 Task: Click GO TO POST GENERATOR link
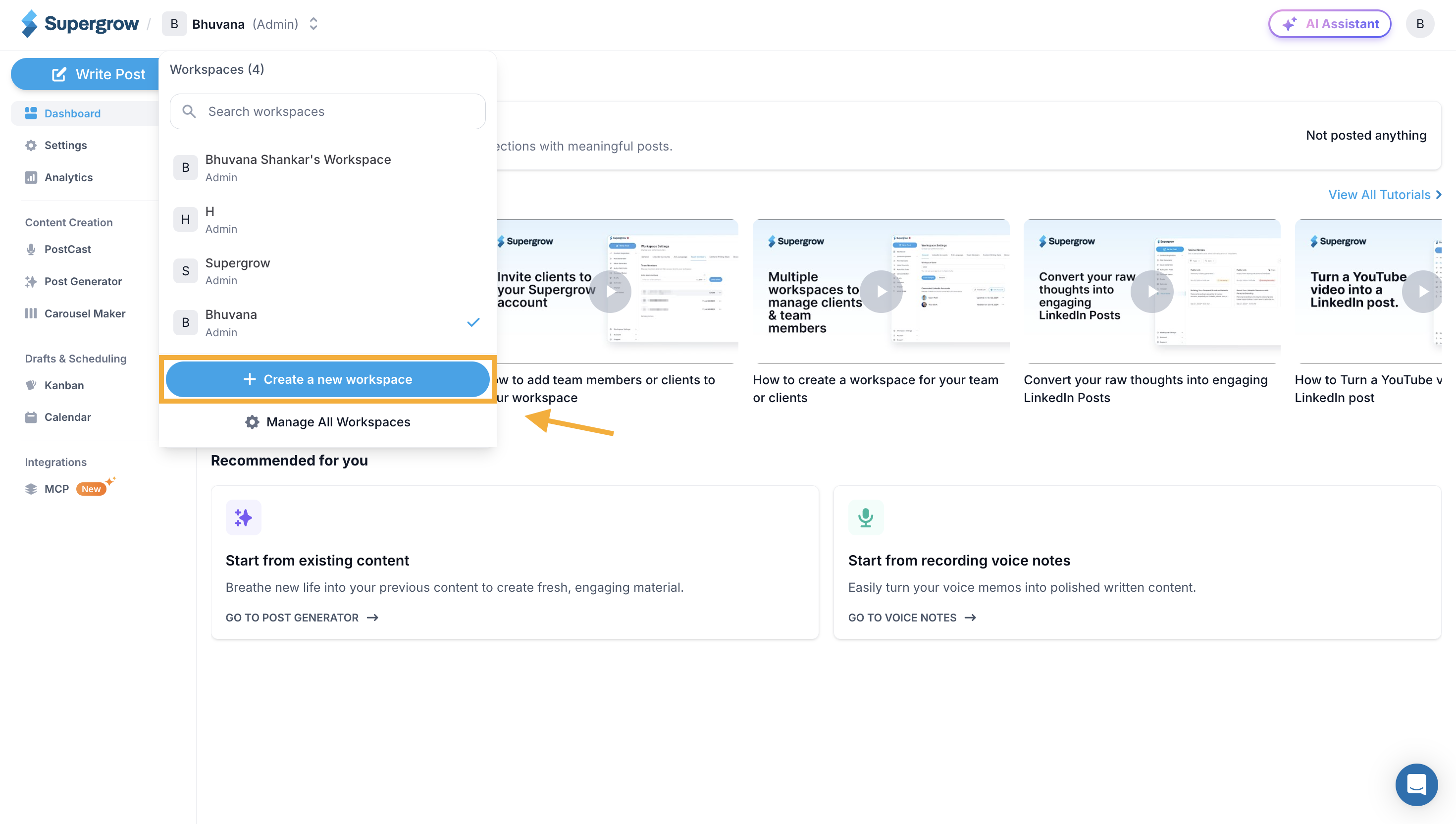tap(302, 618)
